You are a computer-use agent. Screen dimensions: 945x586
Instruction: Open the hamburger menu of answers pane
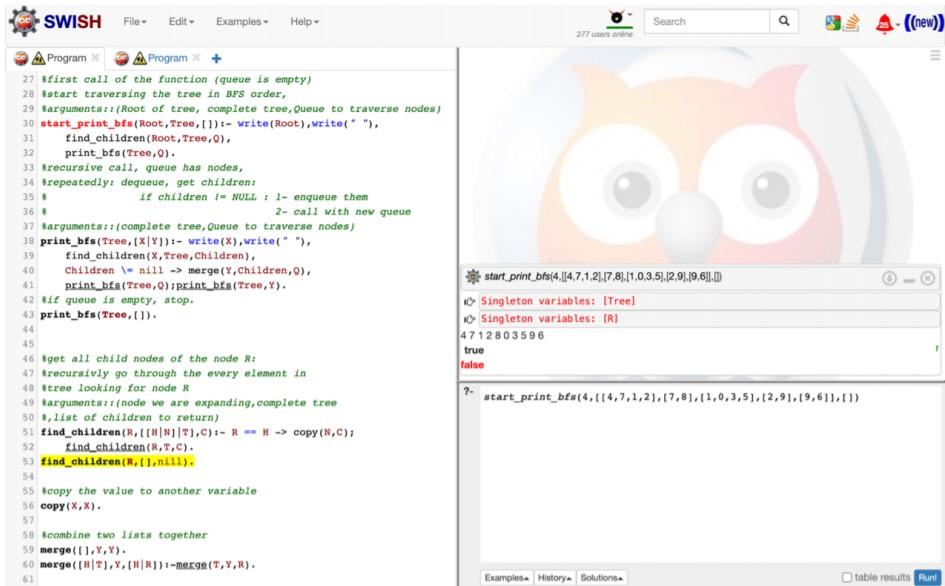(935, 55)
